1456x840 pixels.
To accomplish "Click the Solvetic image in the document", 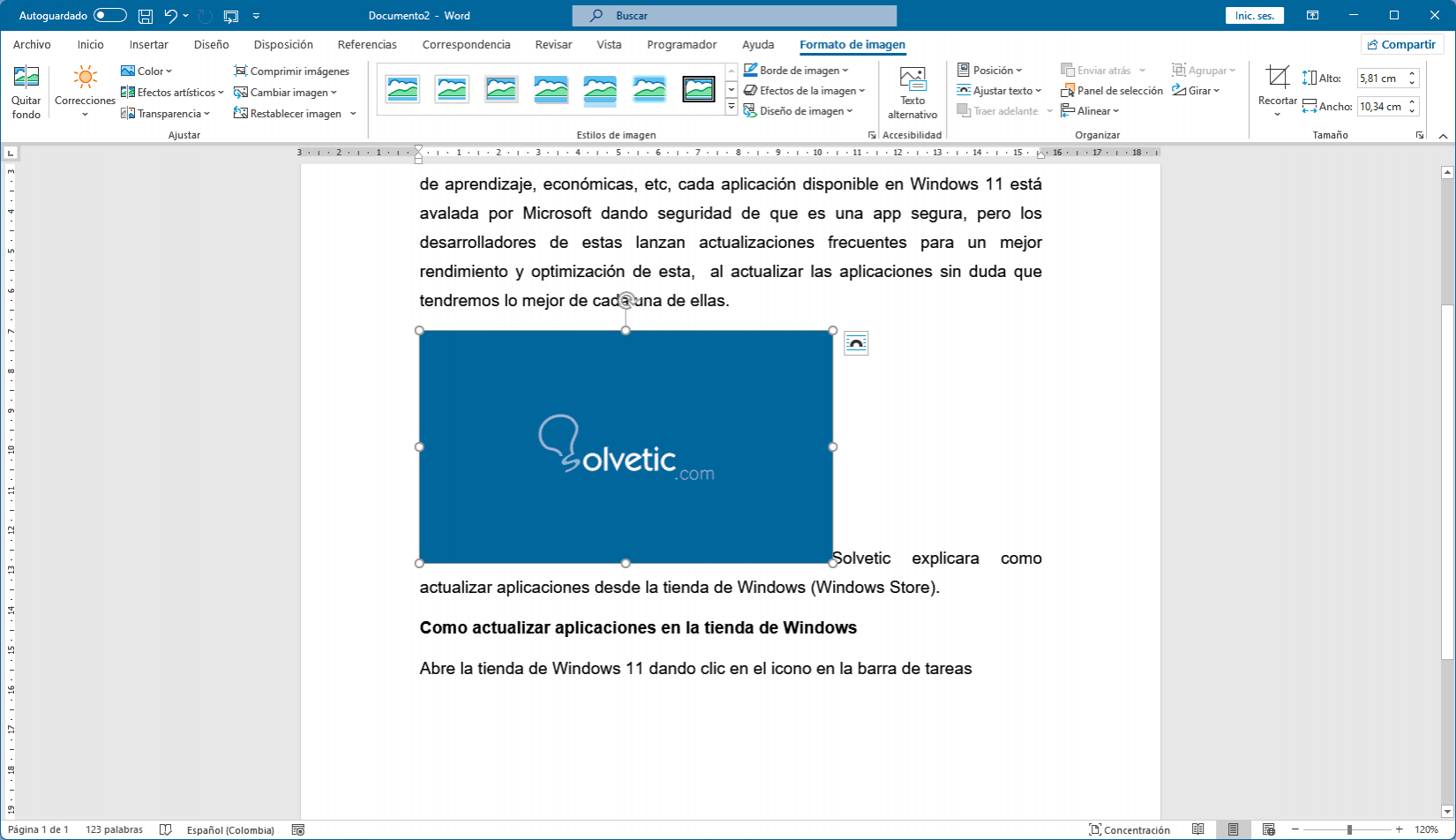I will [626, 446].
